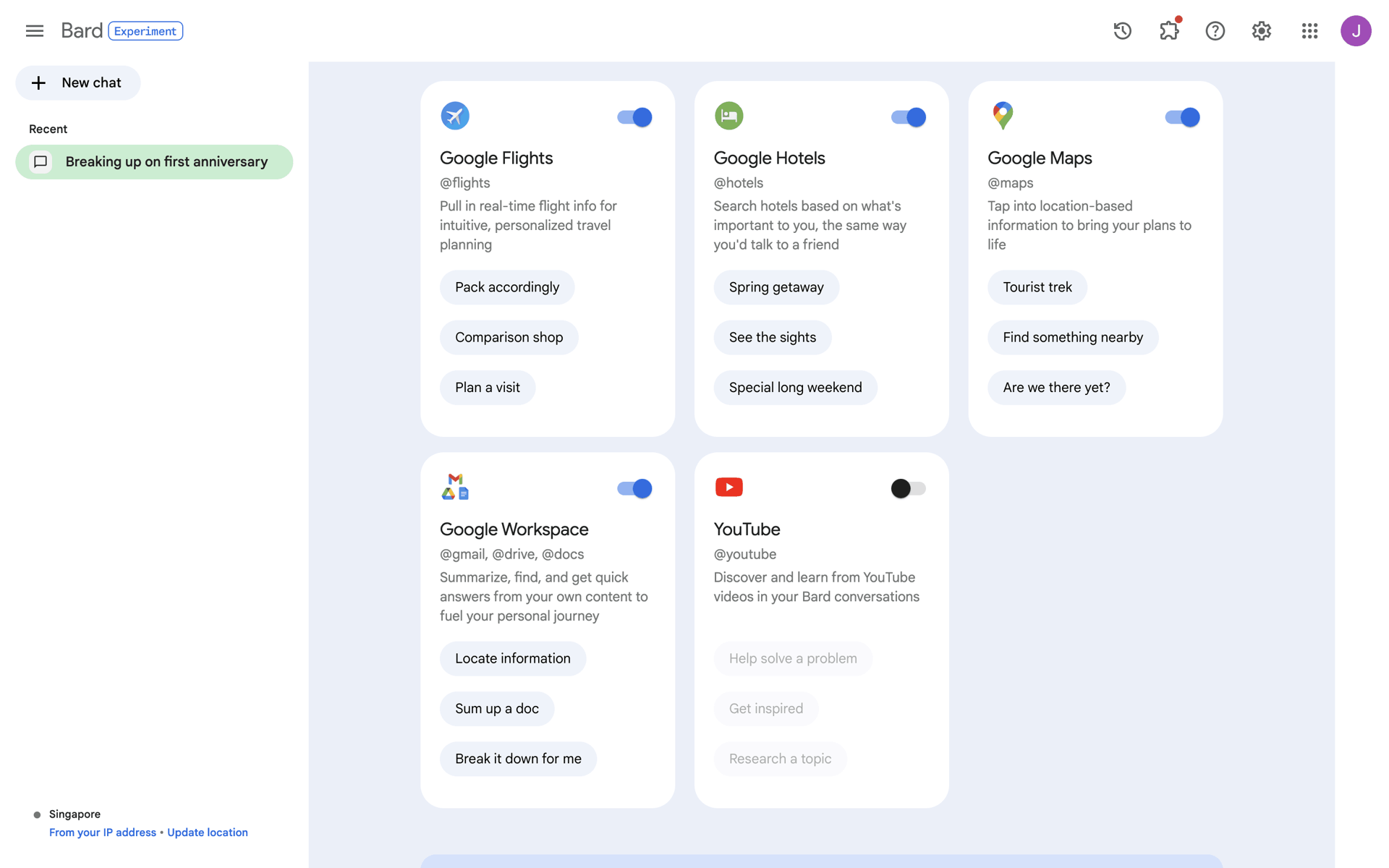Select 'Break it down for me' chip

point(518,759)
